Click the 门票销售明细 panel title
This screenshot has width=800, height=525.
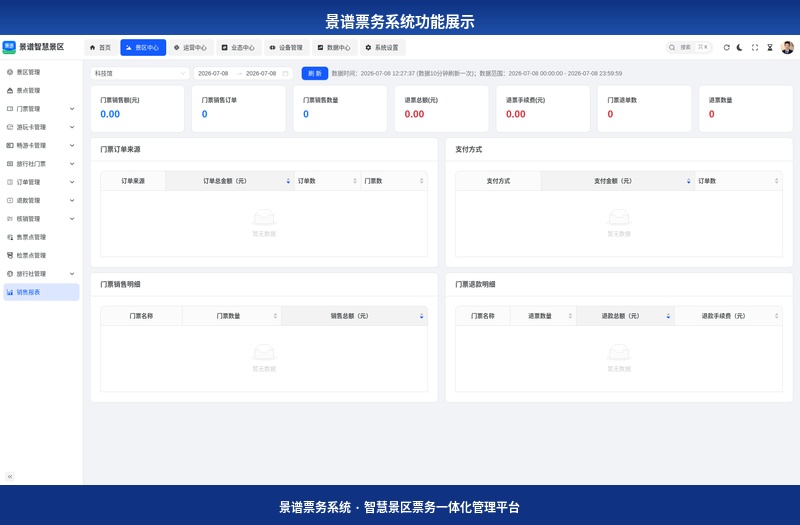click(120, 285)
